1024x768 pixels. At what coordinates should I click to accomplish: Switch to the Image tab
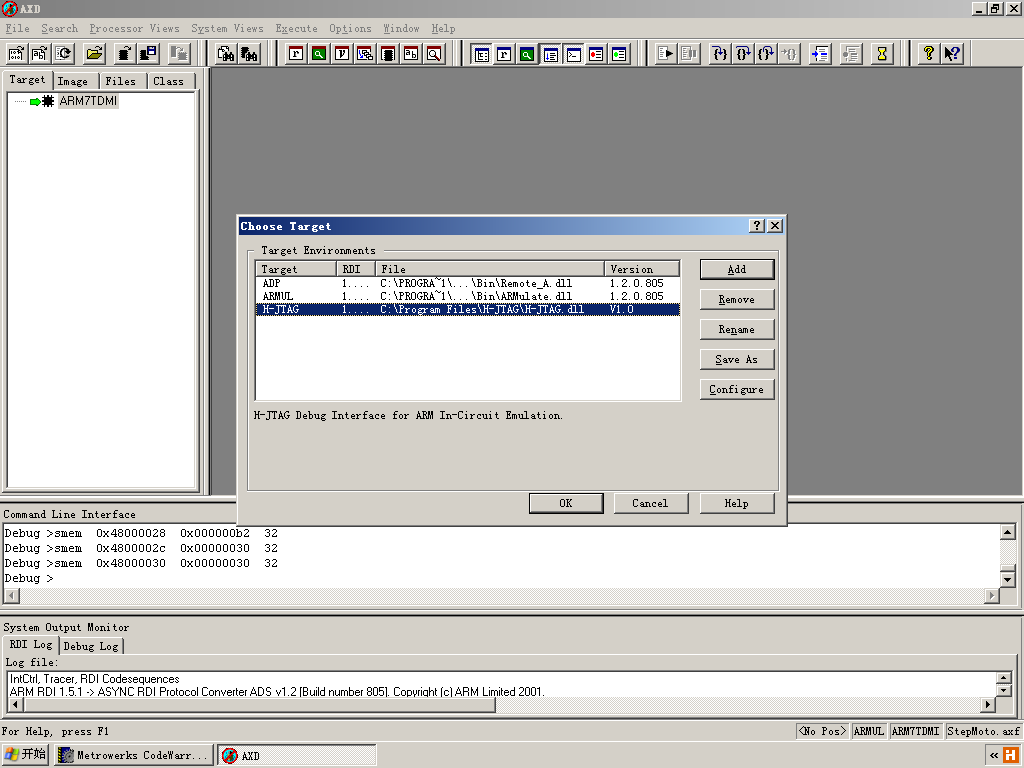click(72, 81)
